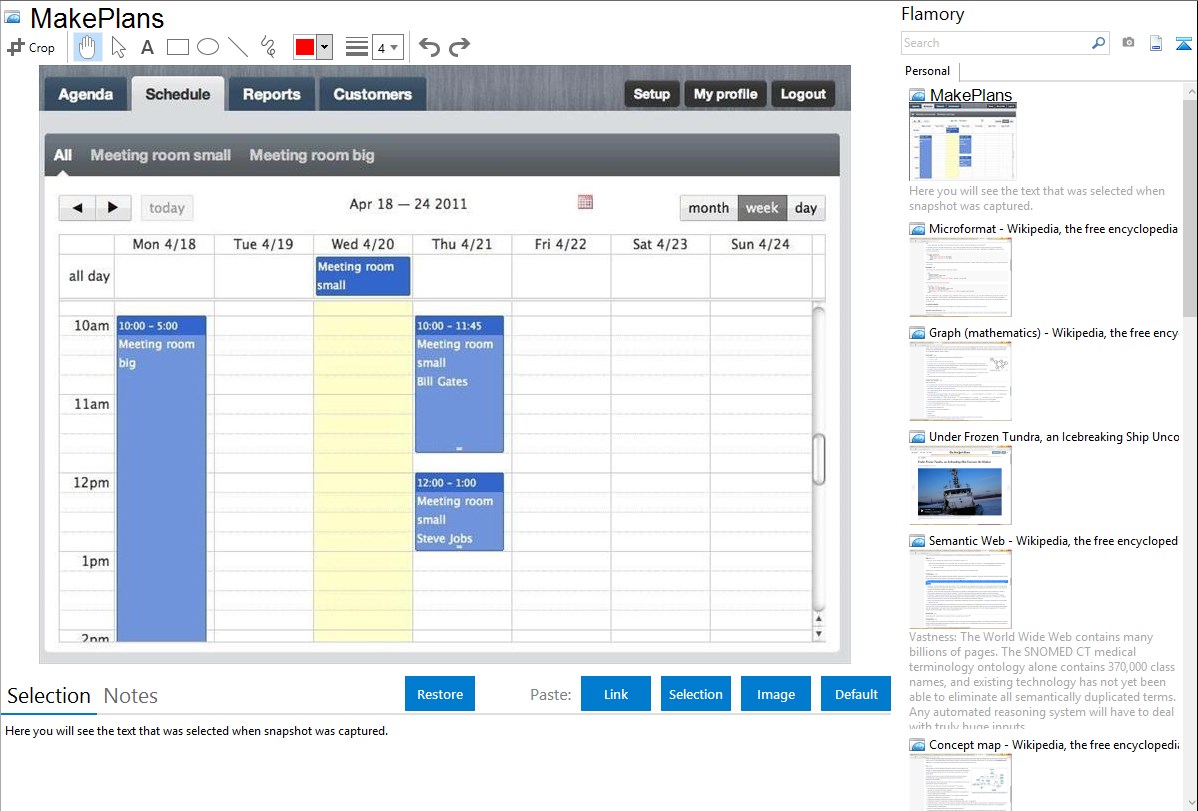Viewport: 1198px width, 811px height.
Task: Click the Setup button
Action: tap(652, 94)
